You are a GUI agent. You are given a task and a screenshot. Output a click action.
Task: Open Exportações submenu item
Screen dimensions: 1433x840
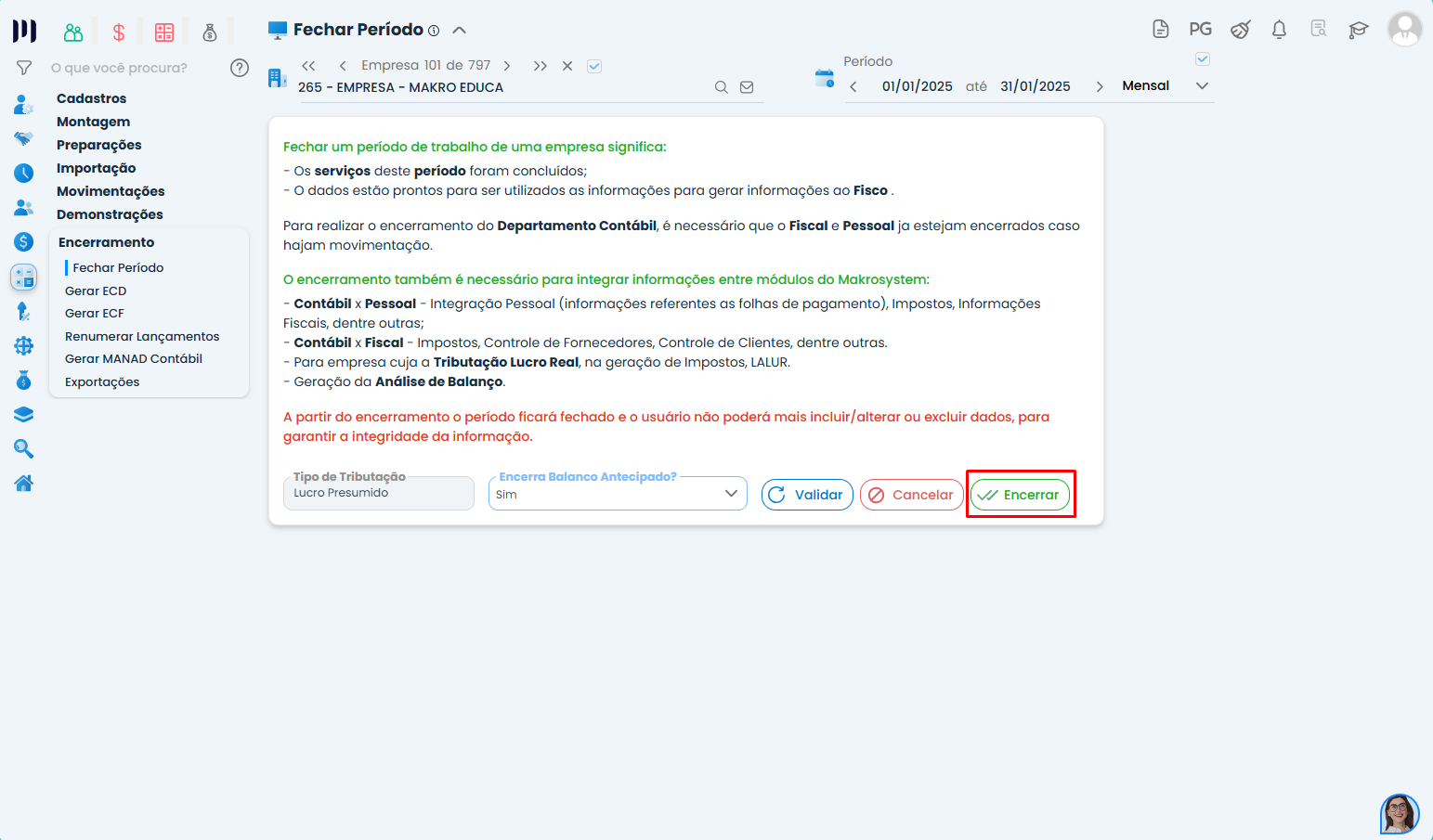click(102, 381)
